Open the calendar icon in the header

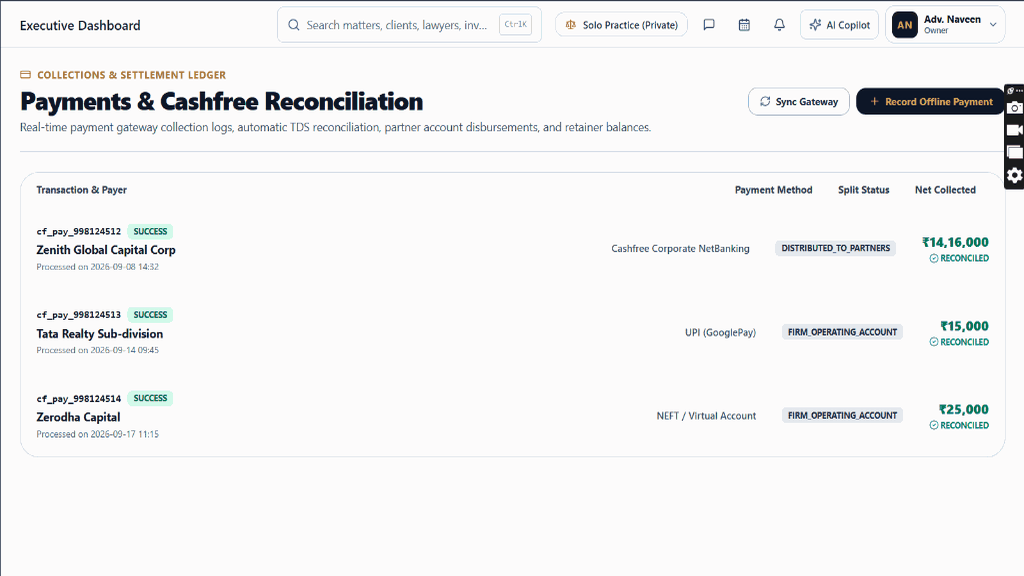(x=744, y=25)
